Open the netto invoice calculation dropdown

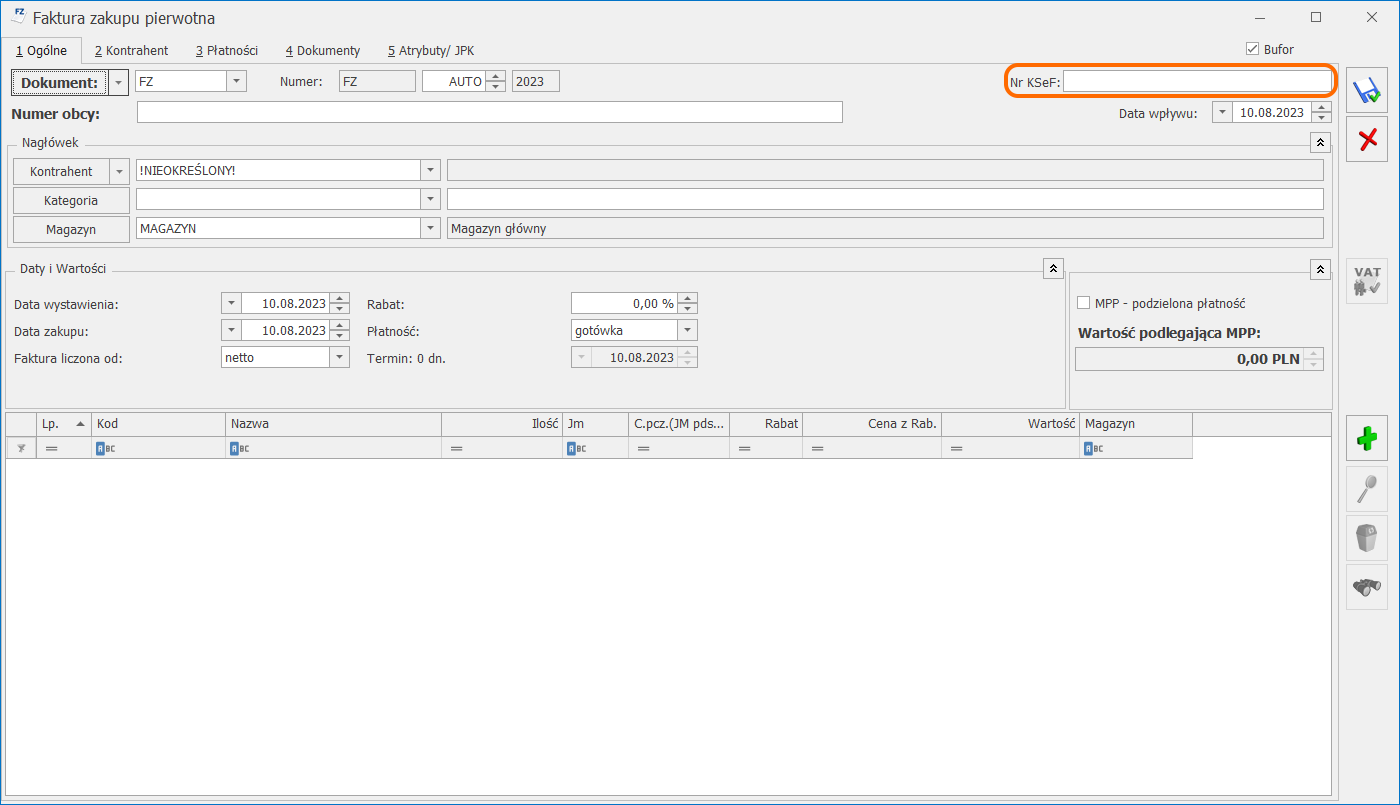click(340, 357)
